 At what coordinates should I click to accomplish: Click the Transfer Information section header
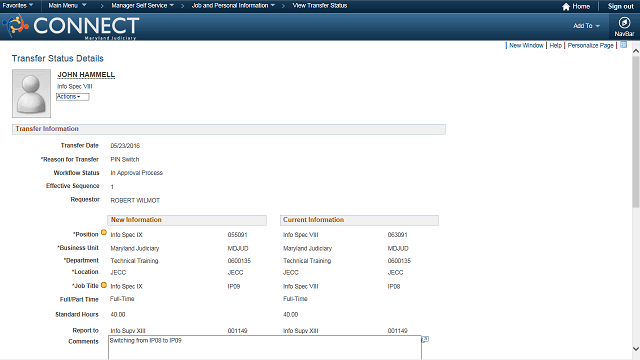229,129
